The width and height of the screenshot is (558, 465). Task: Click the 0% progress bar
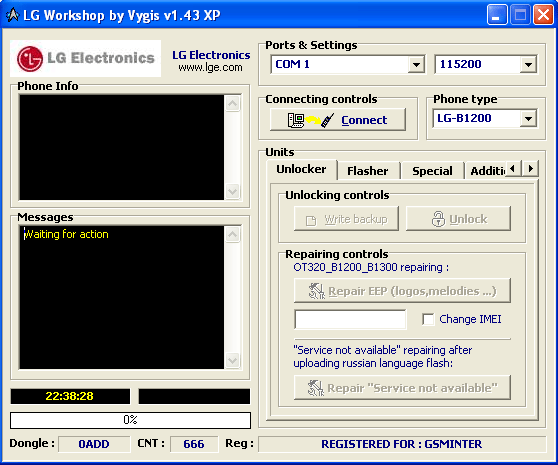pyautogui.click(x=130, y=420)
